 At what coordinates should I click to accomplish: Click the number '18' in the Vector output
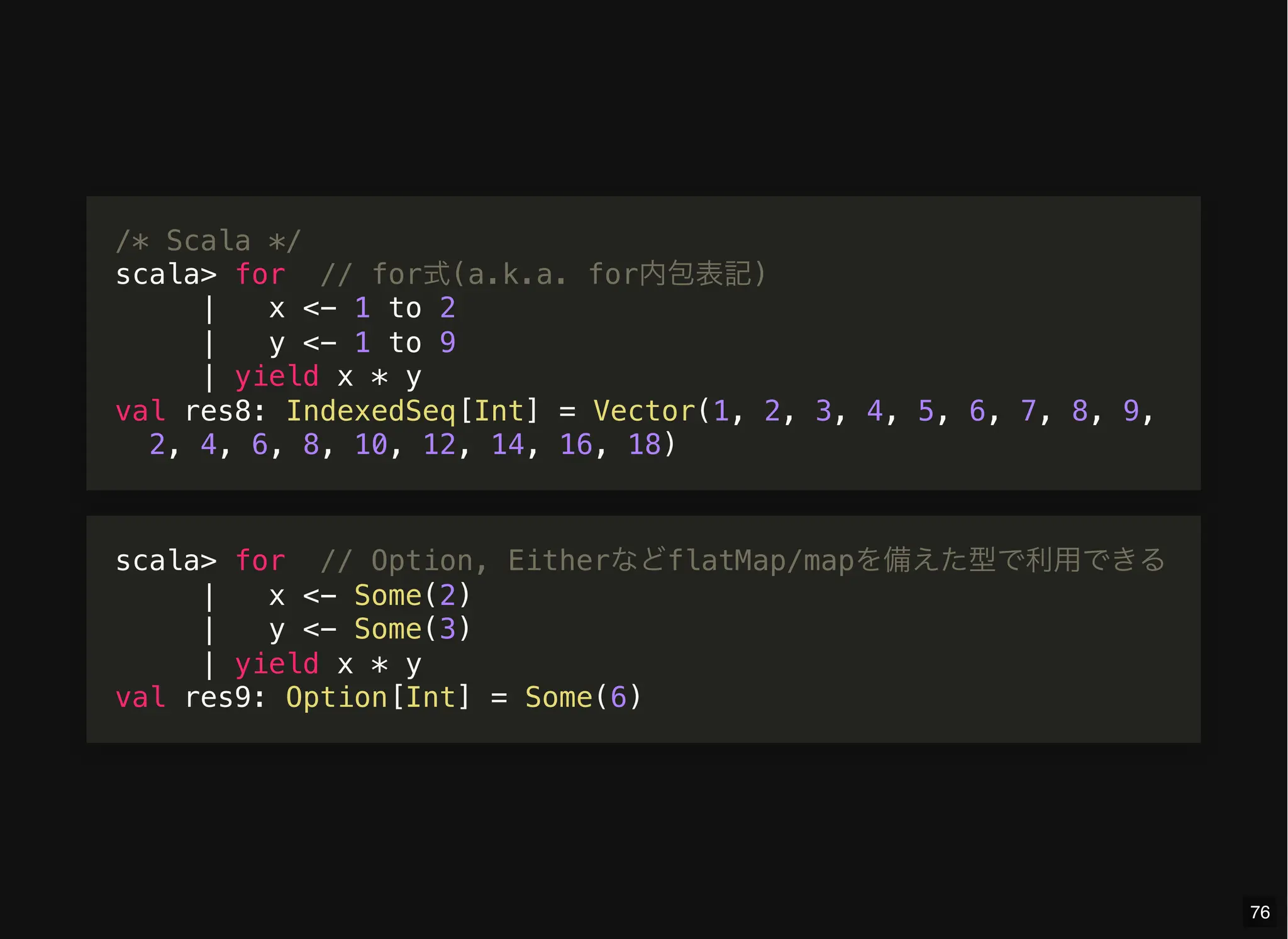[645, 445]
